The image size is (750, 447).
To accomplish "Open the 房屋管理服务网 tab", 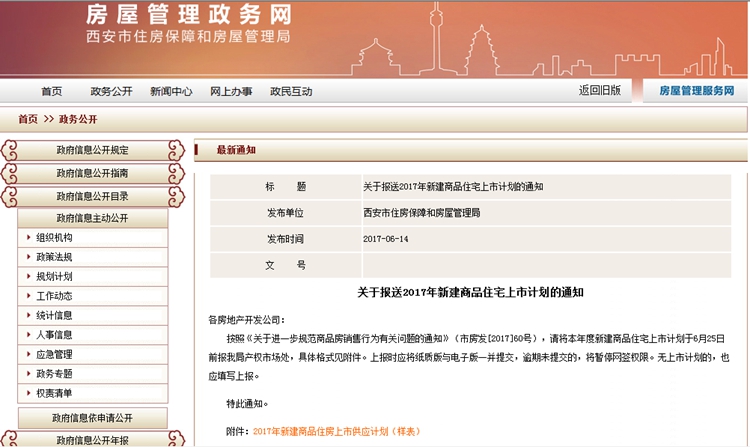I will pos(696,91).
